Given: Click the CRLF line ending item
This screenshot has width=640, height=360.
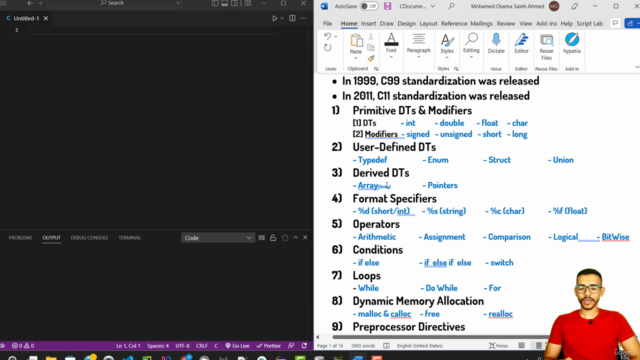Looking at the screenshot, I should 202,346.
